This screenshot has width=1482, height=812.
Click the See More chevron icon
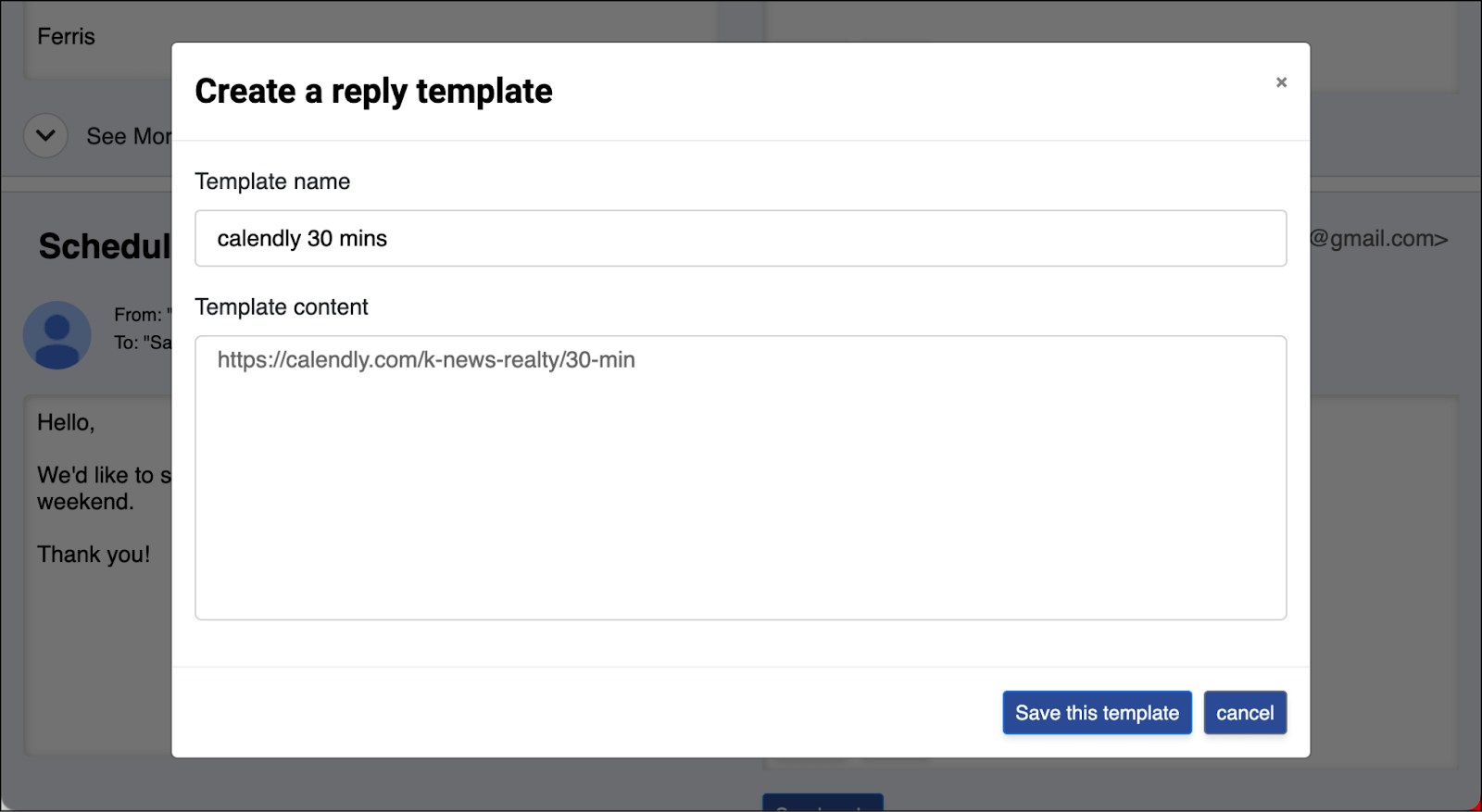click(45, 136)
